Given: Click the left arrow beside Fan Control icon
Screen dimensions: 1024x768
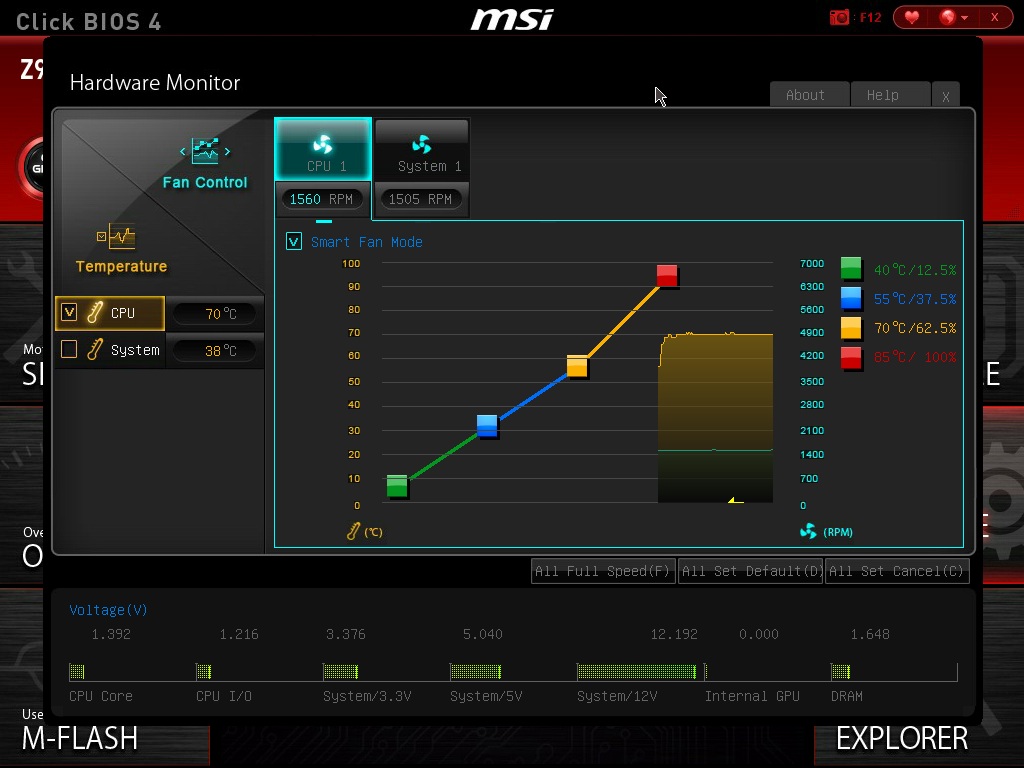Looking at the screenshot, I should point(183,152).
